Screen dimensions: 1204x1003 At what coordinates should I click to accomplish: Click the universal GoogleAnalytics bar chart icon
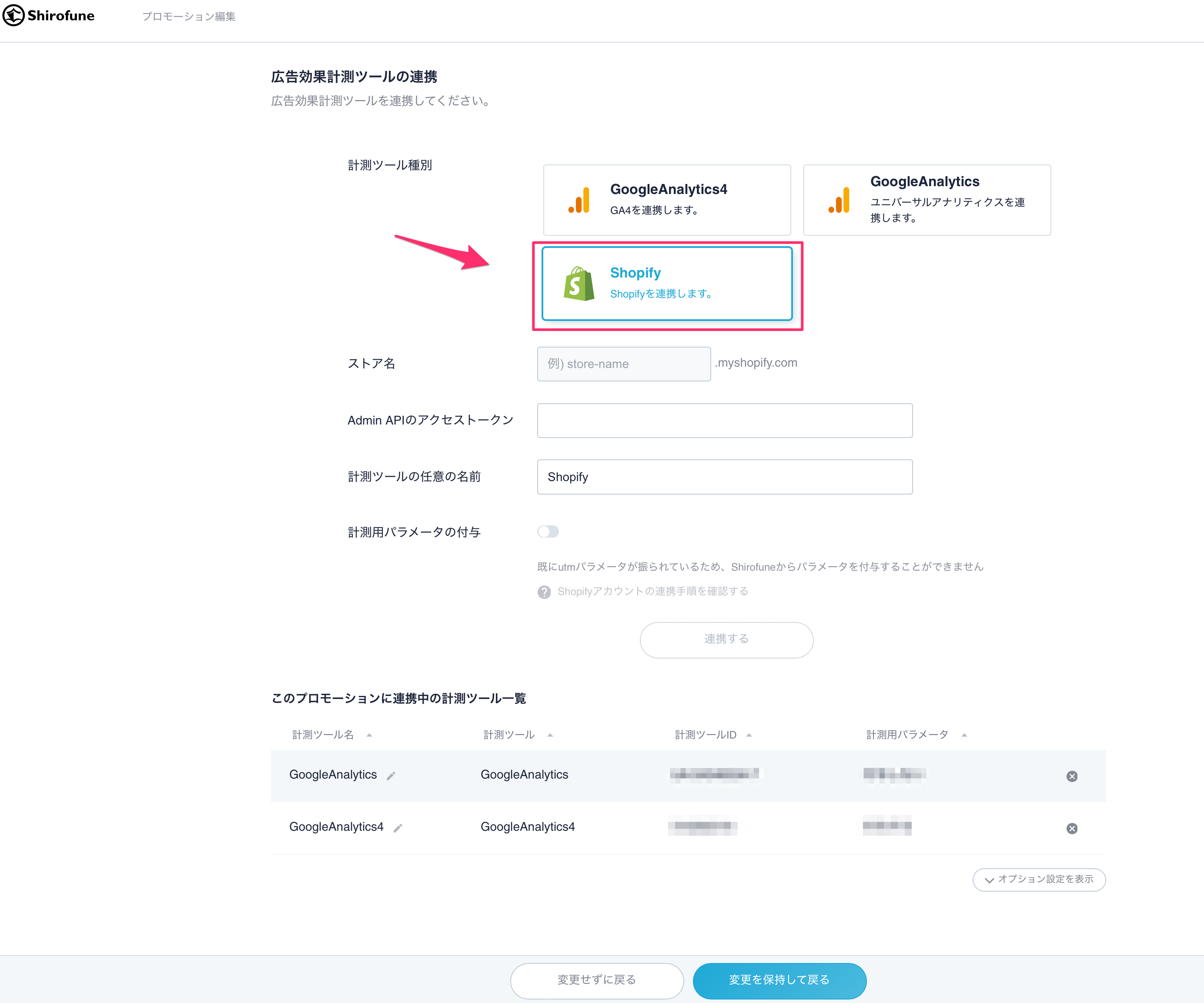click(x=839, y=200)
